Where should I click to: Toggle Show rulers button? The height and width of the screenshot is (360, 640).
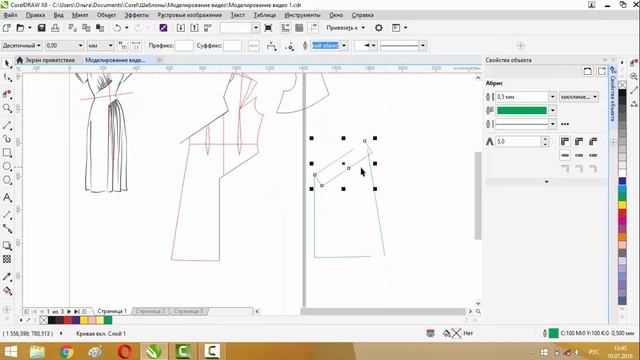285,28
